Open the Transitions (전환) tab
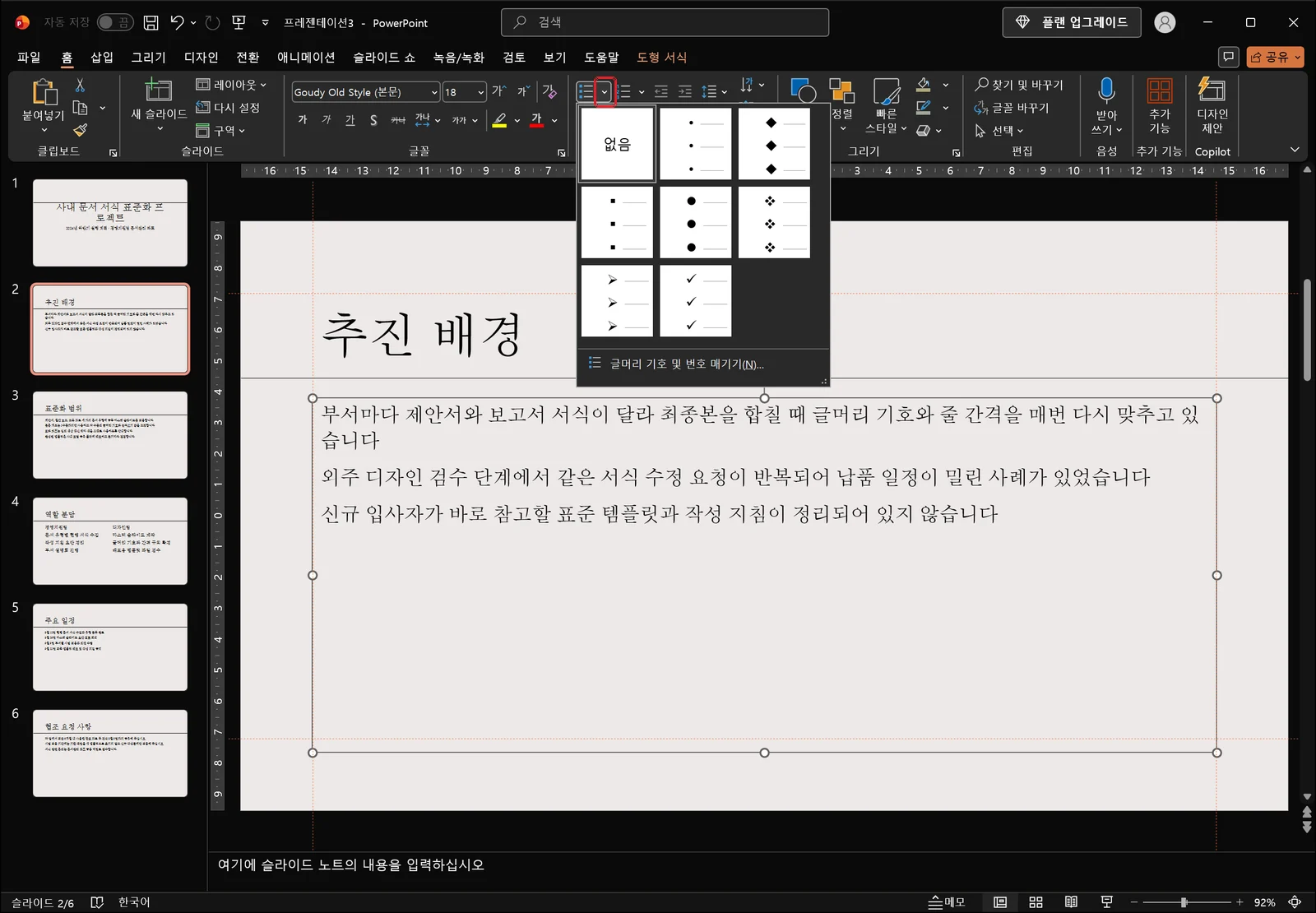The width and height of the screenshot is (1316, 913). [x=248, y=57]
